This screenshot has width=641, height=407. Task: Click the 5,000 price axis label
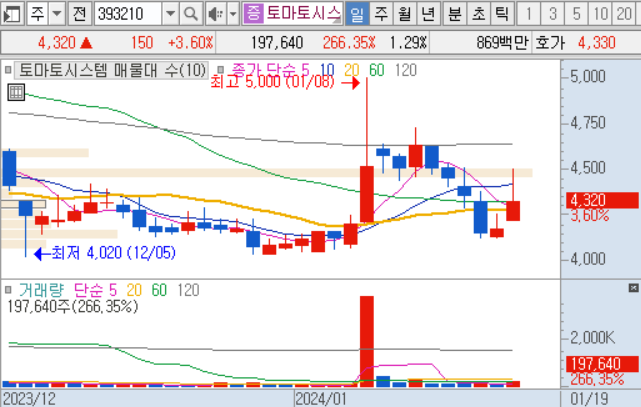pos(588,76)
